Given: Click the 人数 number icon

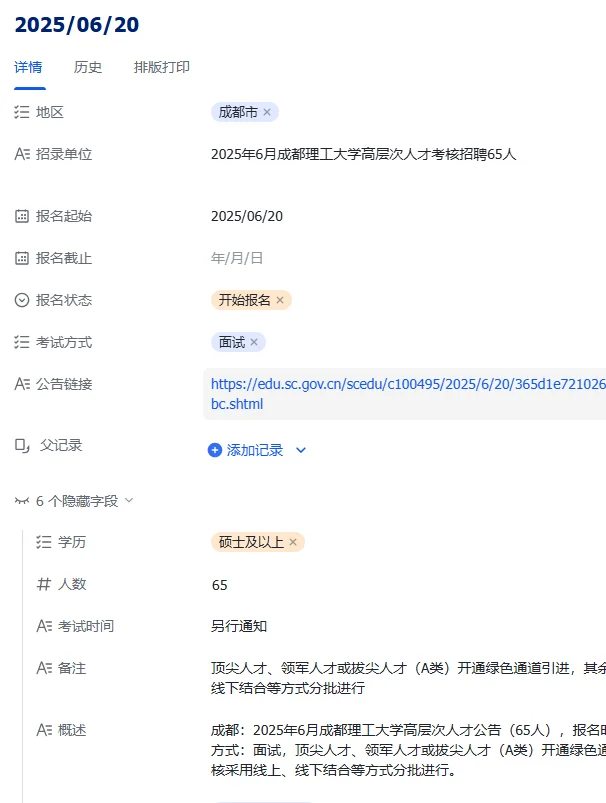Looking at the screenshot, I should [44, 584].
